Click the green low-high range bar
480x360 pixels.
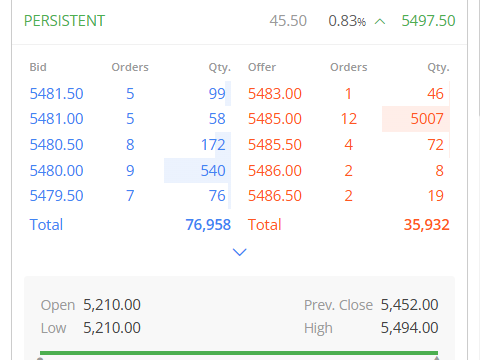239,353
